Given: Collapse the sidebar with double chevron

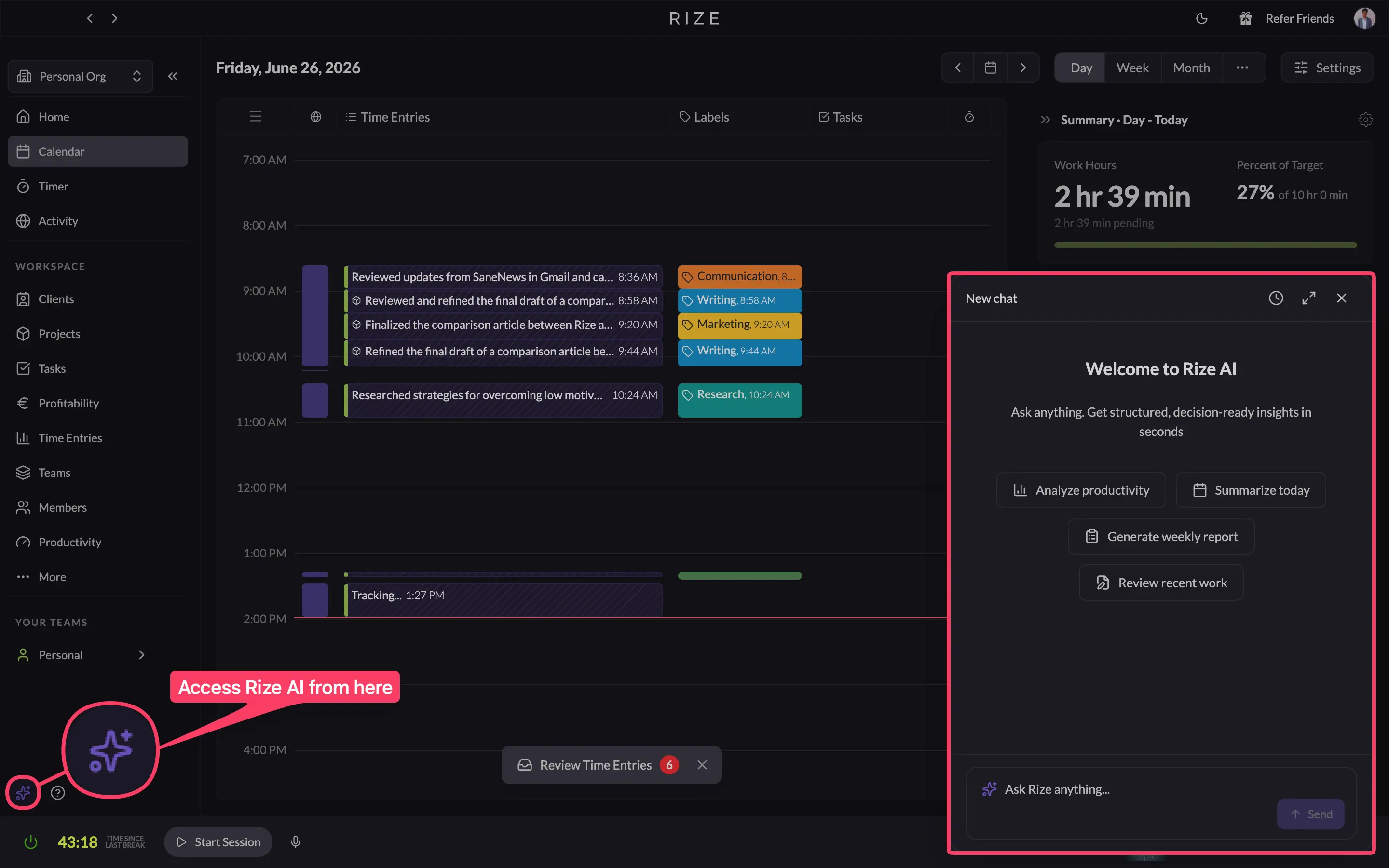Looking at the screenshot, I should 173,76.
